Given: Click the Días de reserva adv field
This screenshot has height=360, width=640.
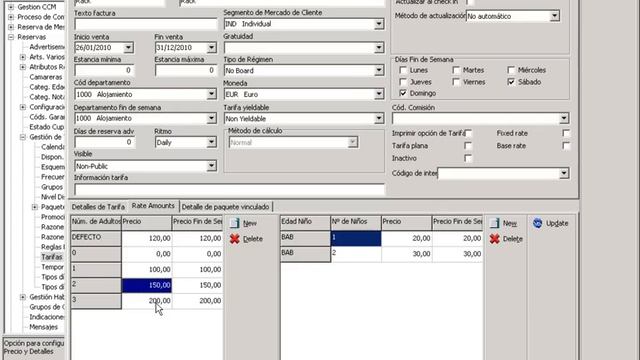Looking at the screenshot, I should (104, 142).
